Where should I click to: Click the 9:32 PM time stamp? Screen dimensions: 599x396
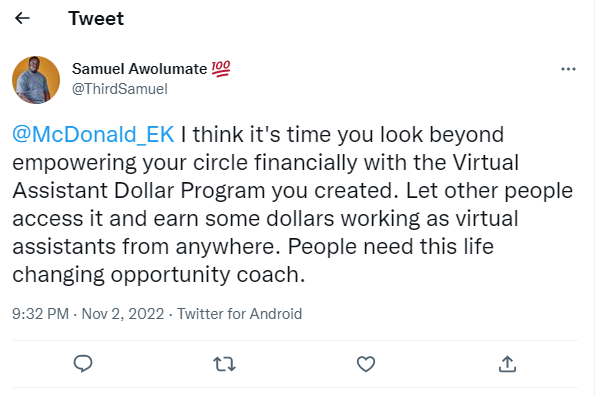pyautogui.click(x=40, y=314)
